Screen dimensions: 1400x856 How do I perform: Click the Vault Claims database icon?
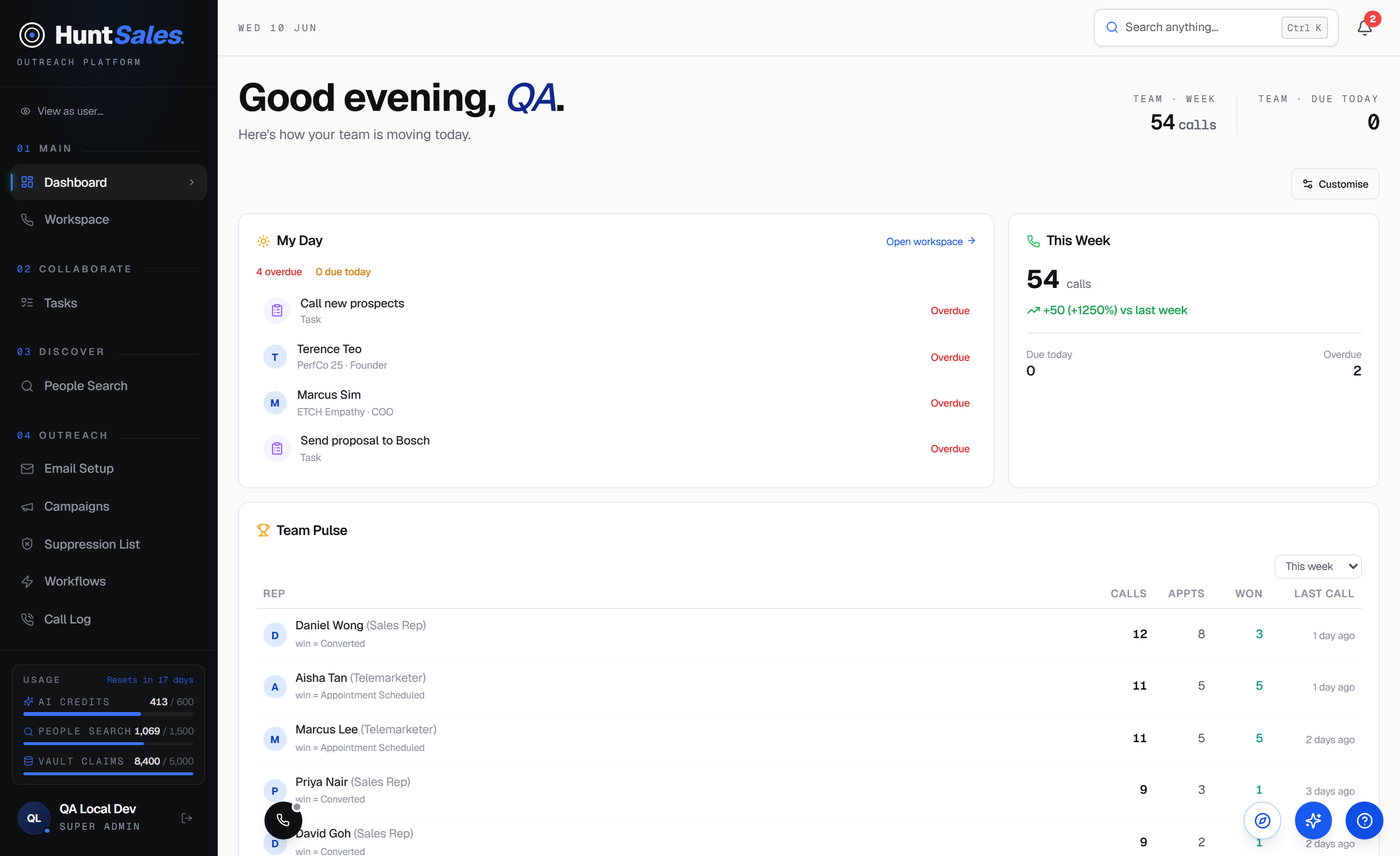(28, 761)
